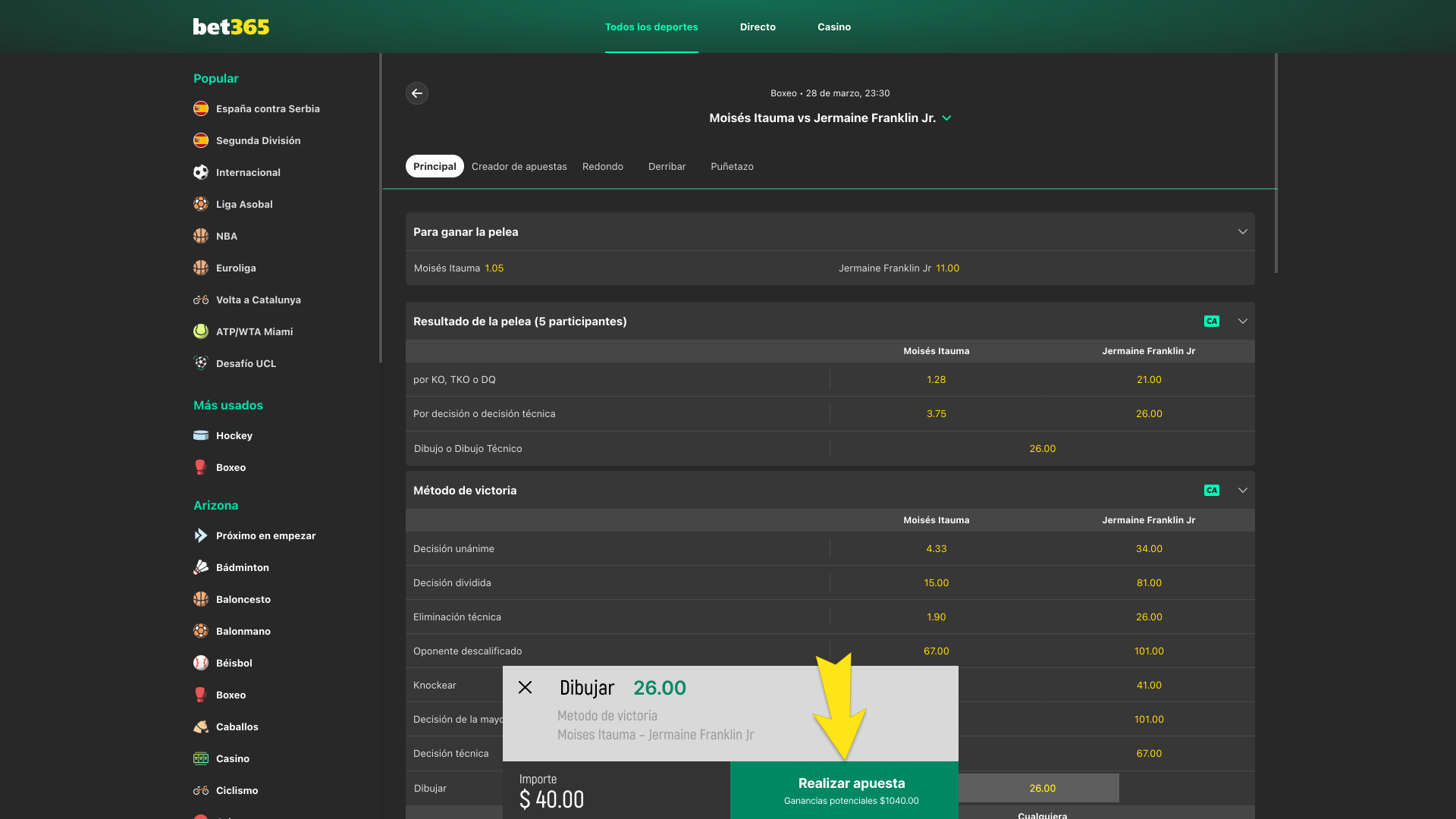Image resolution: width=1456 pixels, height=819 pixels.
Task: Open España contra Serbia link
Action: pyautogui.click(x=268, y=108)
